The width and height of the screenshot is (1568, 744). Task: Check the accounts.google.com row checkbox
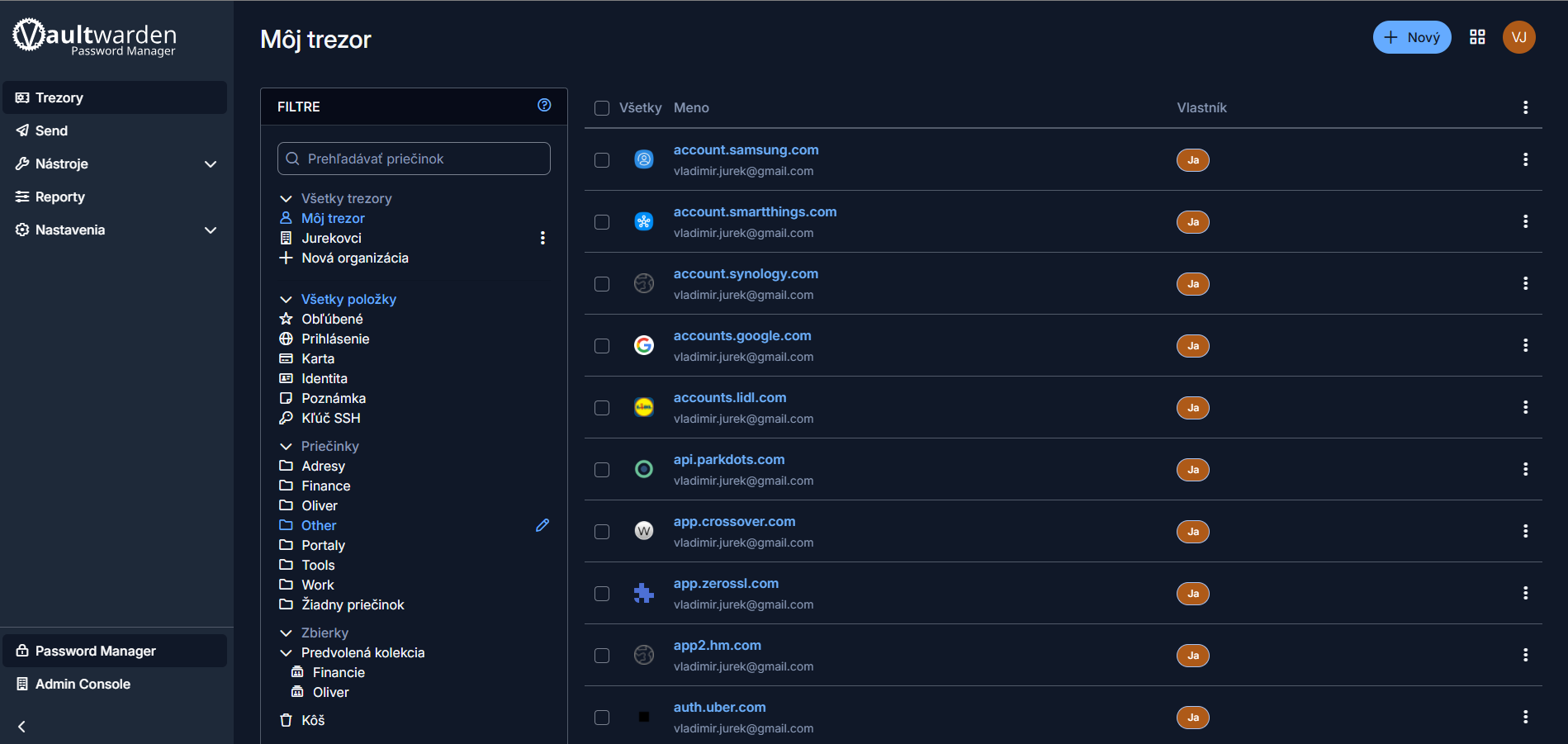[x=602, y=346]
